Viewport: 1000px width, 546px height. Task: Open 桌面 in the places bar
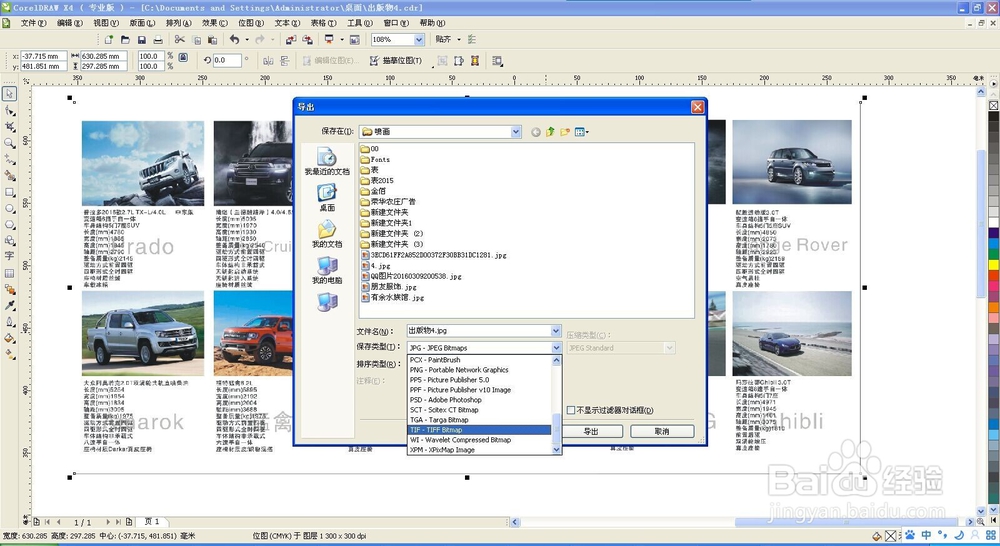click(327, 198)
